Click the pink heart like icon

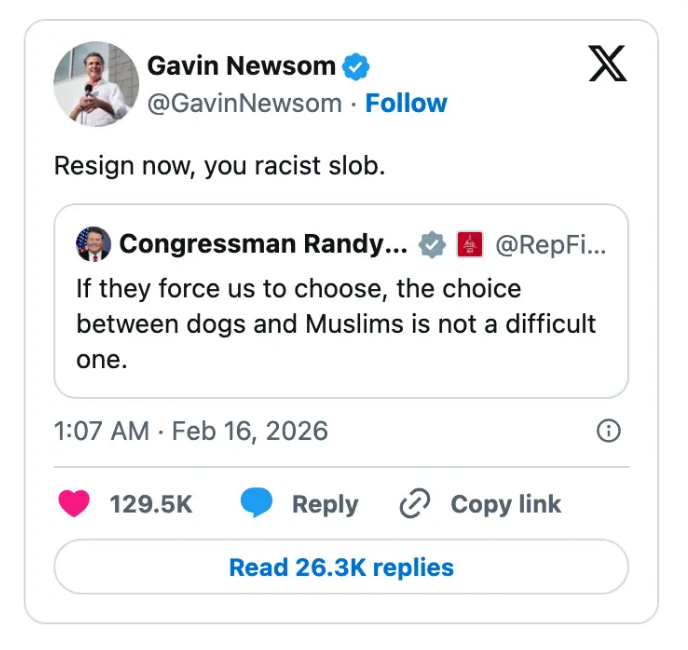tap(74, 503)
